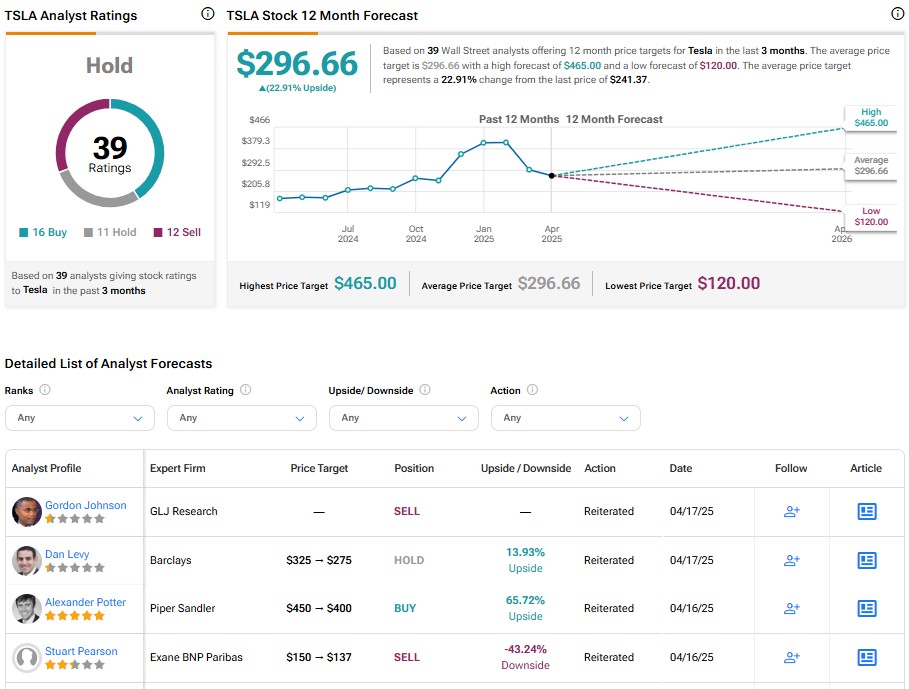Click the Date column header
This screenshot has height=689, width=909.
pos(681,468)
